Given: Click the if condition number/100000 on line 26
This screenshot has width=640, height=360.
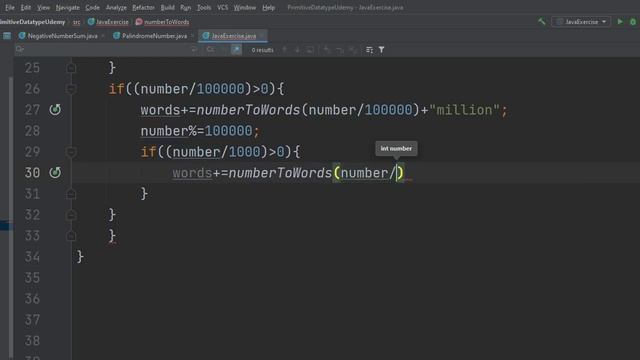Looking at the screenshot, I should point(192,89).
